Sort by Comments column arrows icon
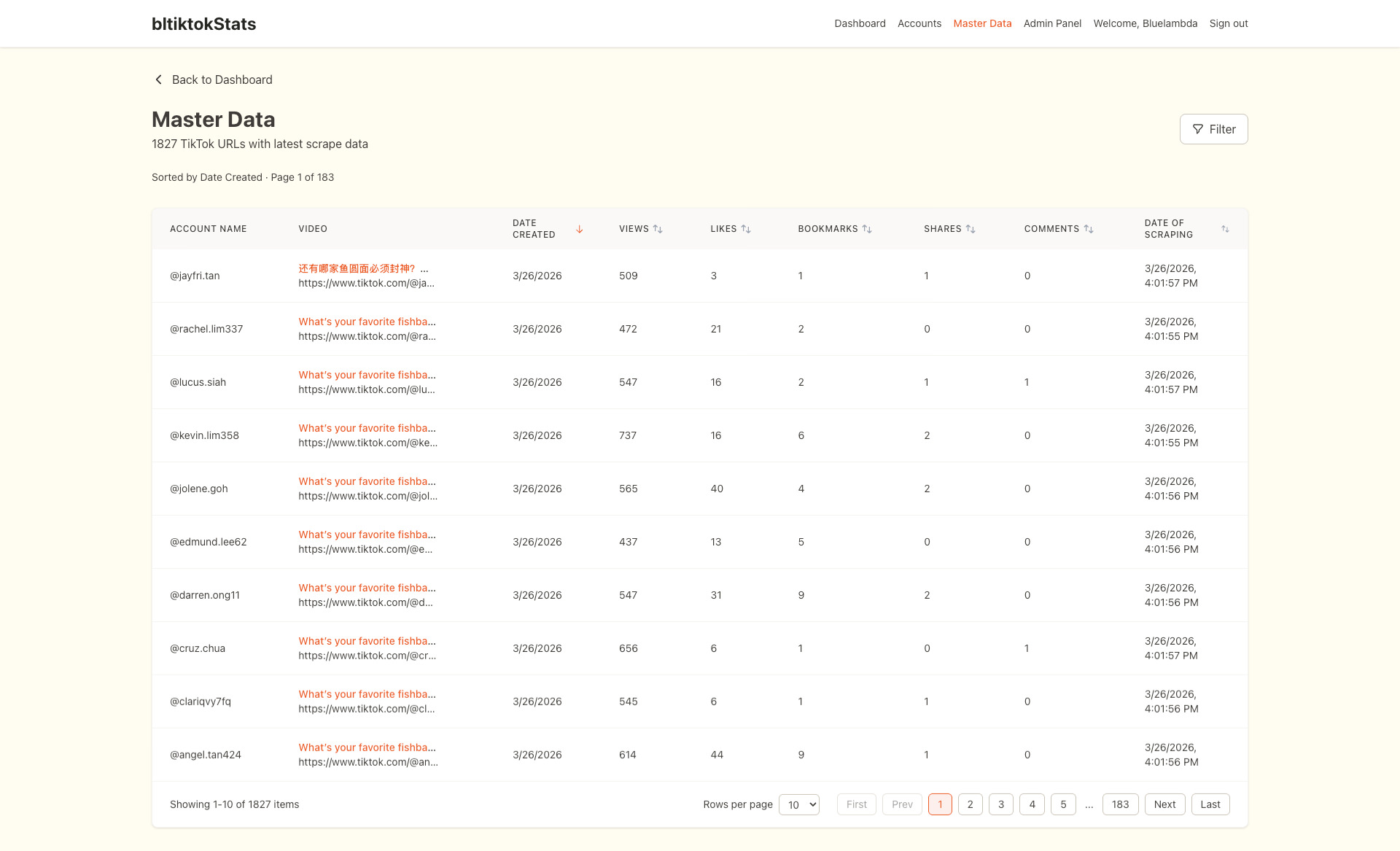This screenshot has height=851, width=1400. pyautogui.click(x=1089, y=229)
